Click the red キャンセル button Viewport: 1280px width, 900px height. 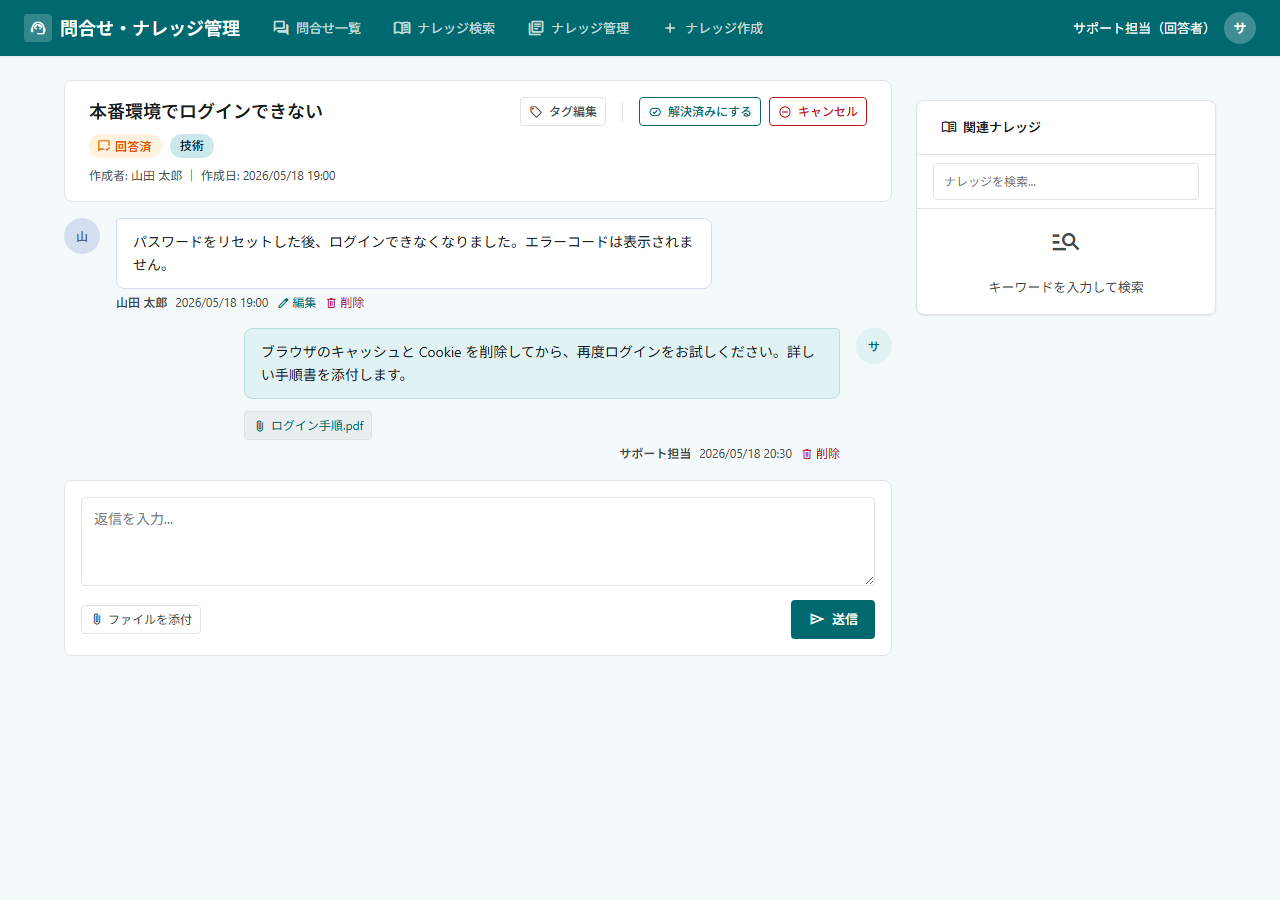(x=818, y=112)
